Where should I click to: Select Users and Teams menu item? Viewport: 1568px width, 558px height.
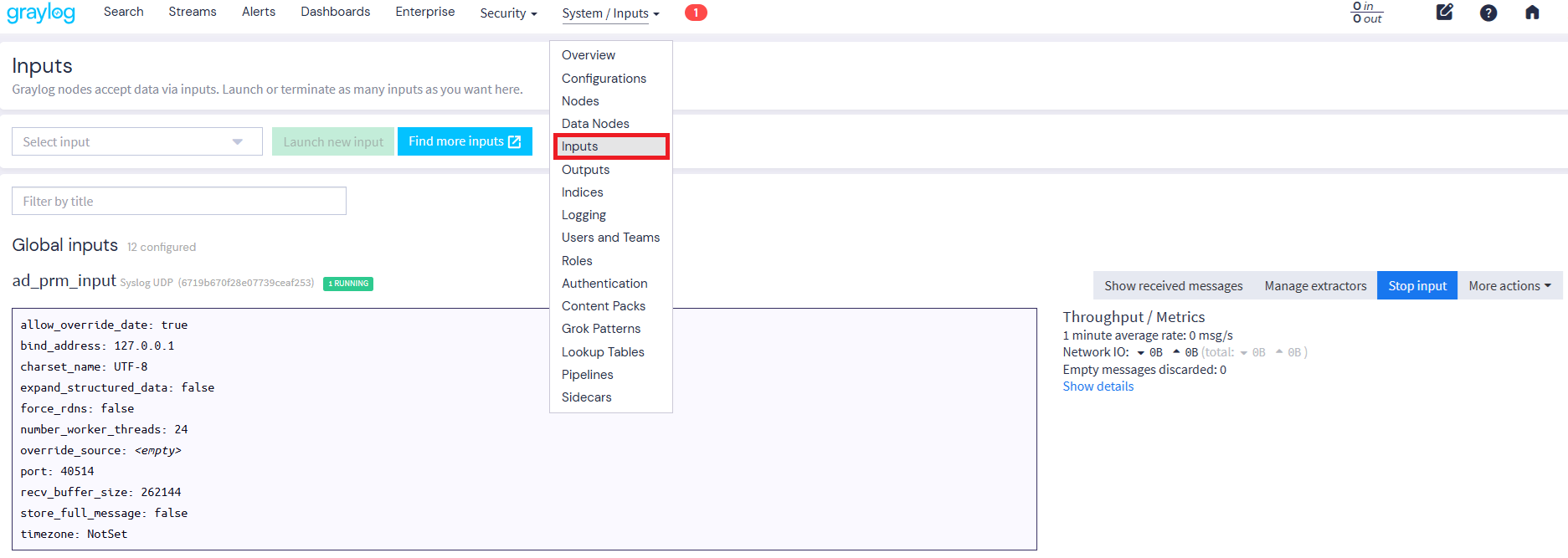610,238
